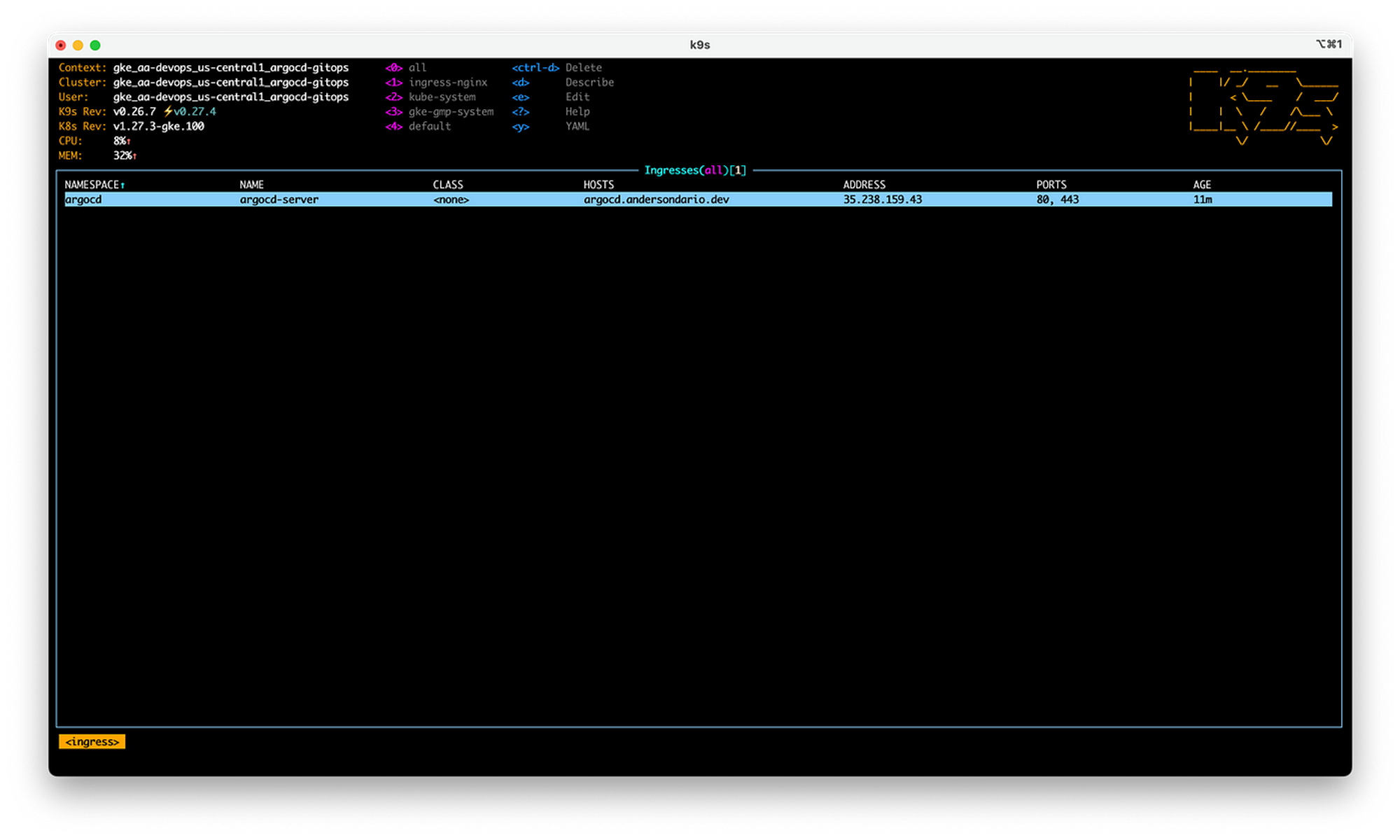Viewport: 1400px width, 840px height.
Task: Click the 11m age cell
Action: pos(1203,199)
